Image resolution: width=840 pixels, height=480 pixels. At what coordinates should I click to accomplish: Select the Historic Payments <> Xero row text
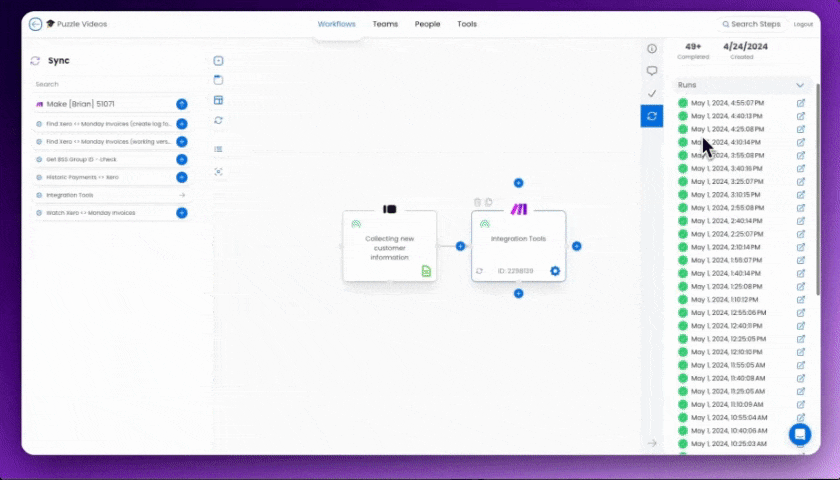pyautogui.click(x=82, y=177)
